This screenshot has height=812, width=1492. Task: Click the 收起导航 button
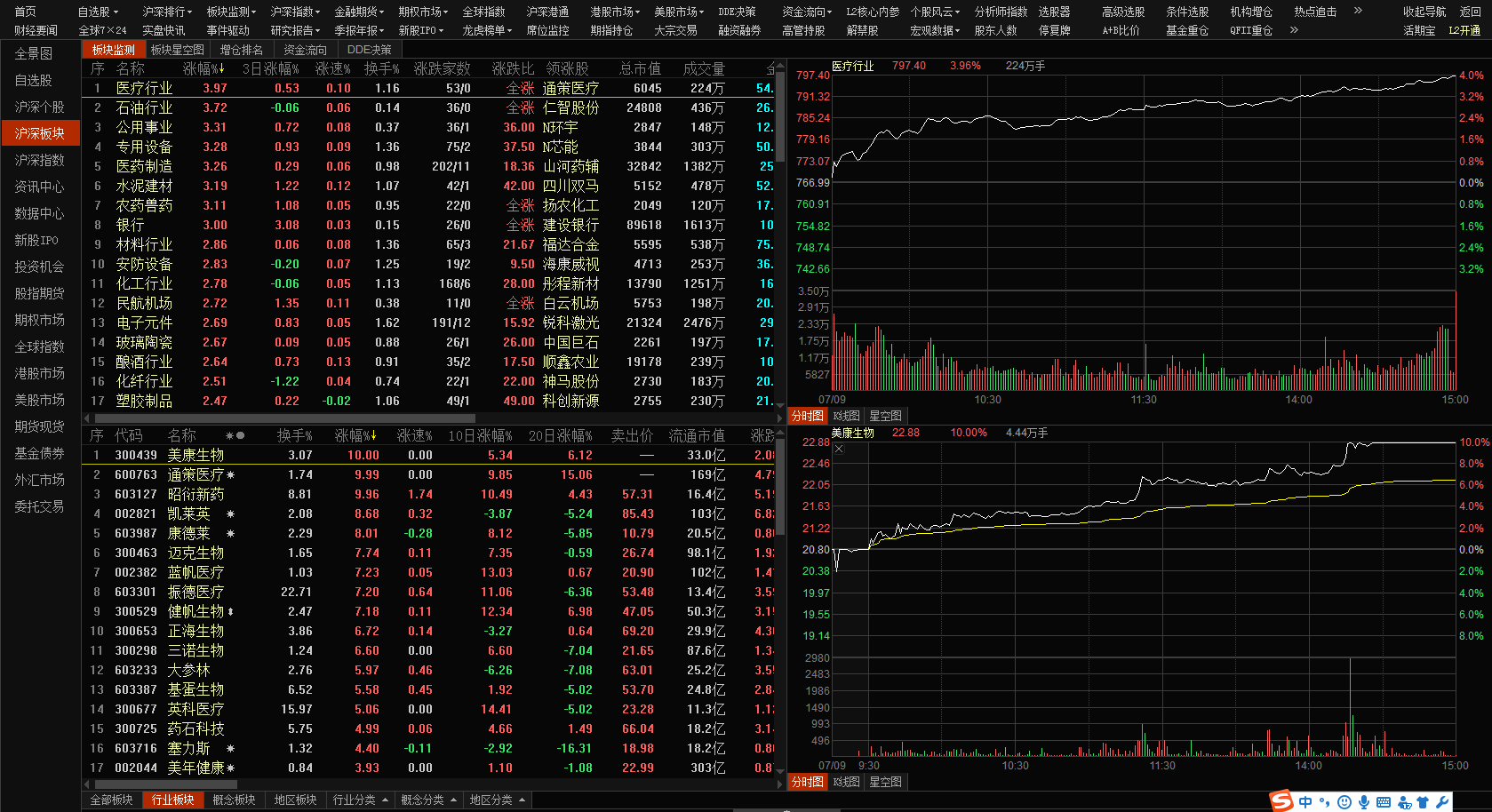click(x=1424, y=12)
